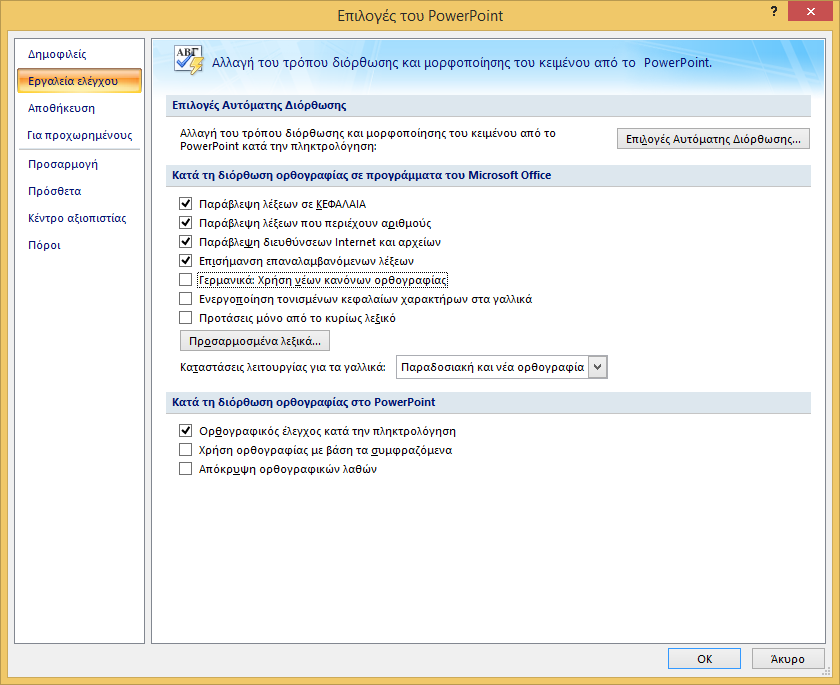Click the 'Επιλογές του PowerPoint' title bar
840x685 pixels.
click(420, 16)
